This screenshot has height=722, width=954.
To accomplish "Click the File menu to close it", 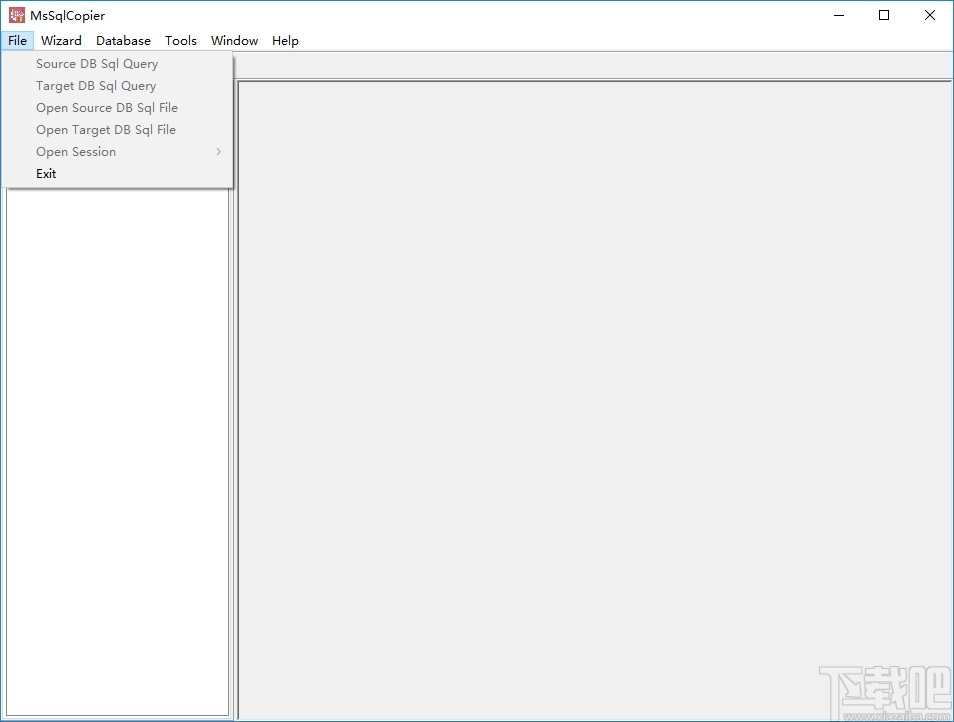I will 17,40.
